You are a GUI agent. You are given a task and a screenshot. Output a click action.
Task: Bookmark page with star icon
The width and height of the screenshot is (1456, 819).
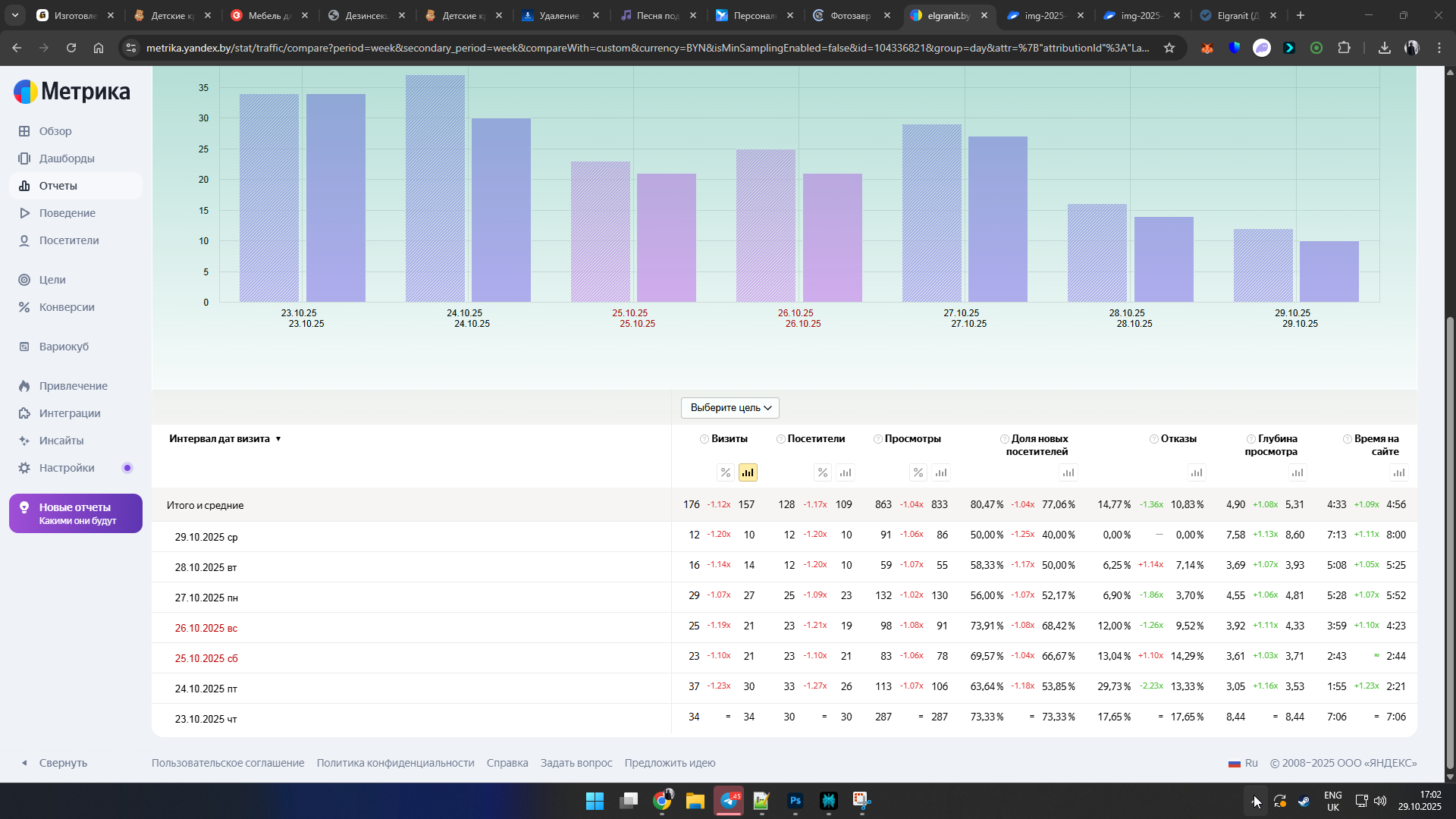tap(1169, 48)
